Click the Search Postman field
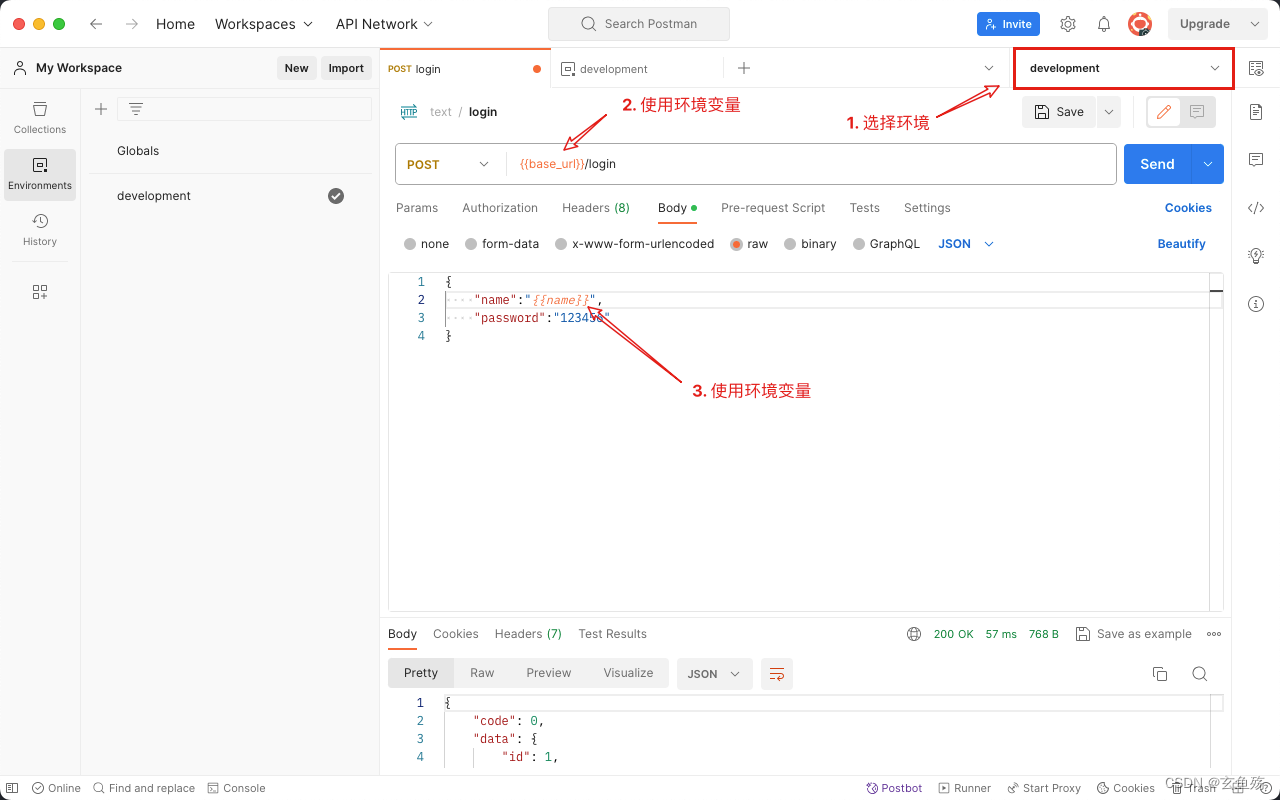Image resolution: width=1280 pixels, height=800 pixels. tap(639, 24)
